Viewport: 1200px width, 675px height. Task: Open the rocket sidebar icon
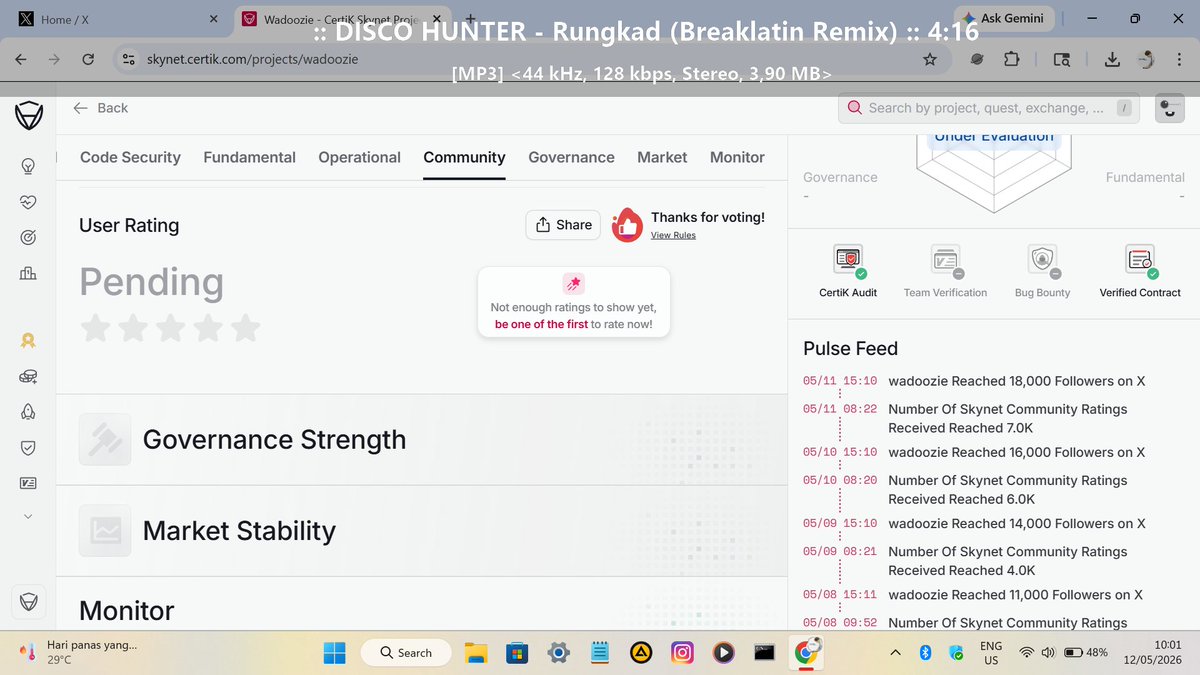coord(28,412)
